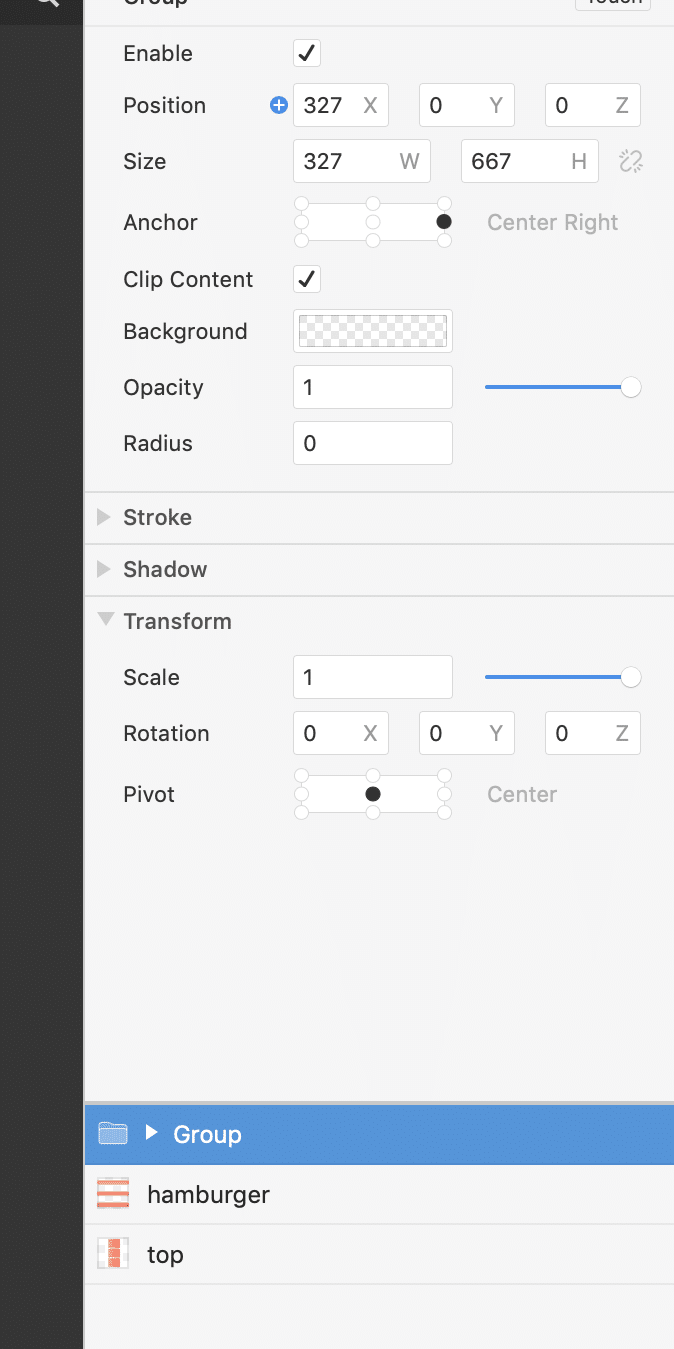This screenshot has width=674, height=1349.
Task: Expand the Shadow section
Action: [103, 569]
